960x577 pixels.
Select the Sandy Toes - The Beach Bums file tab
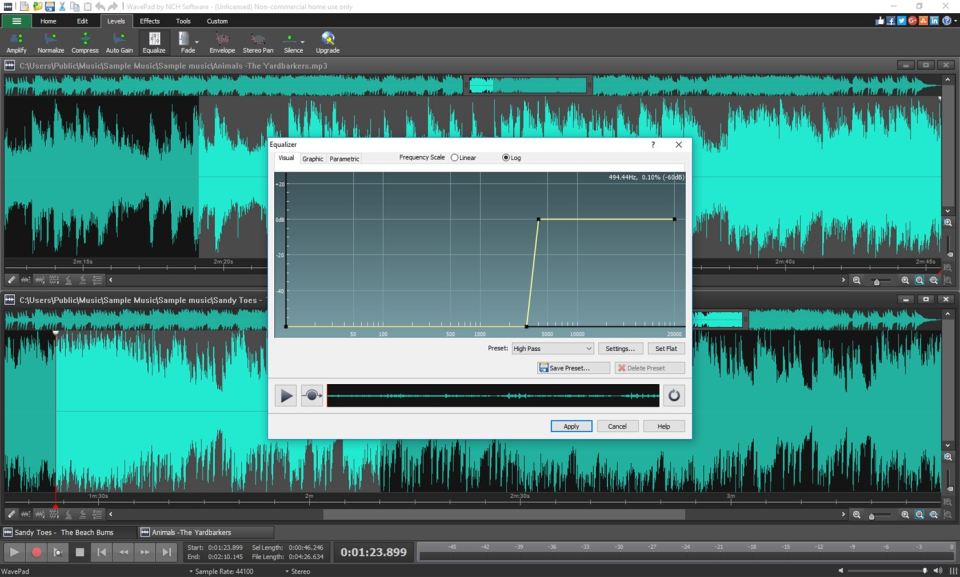(67, 532)
